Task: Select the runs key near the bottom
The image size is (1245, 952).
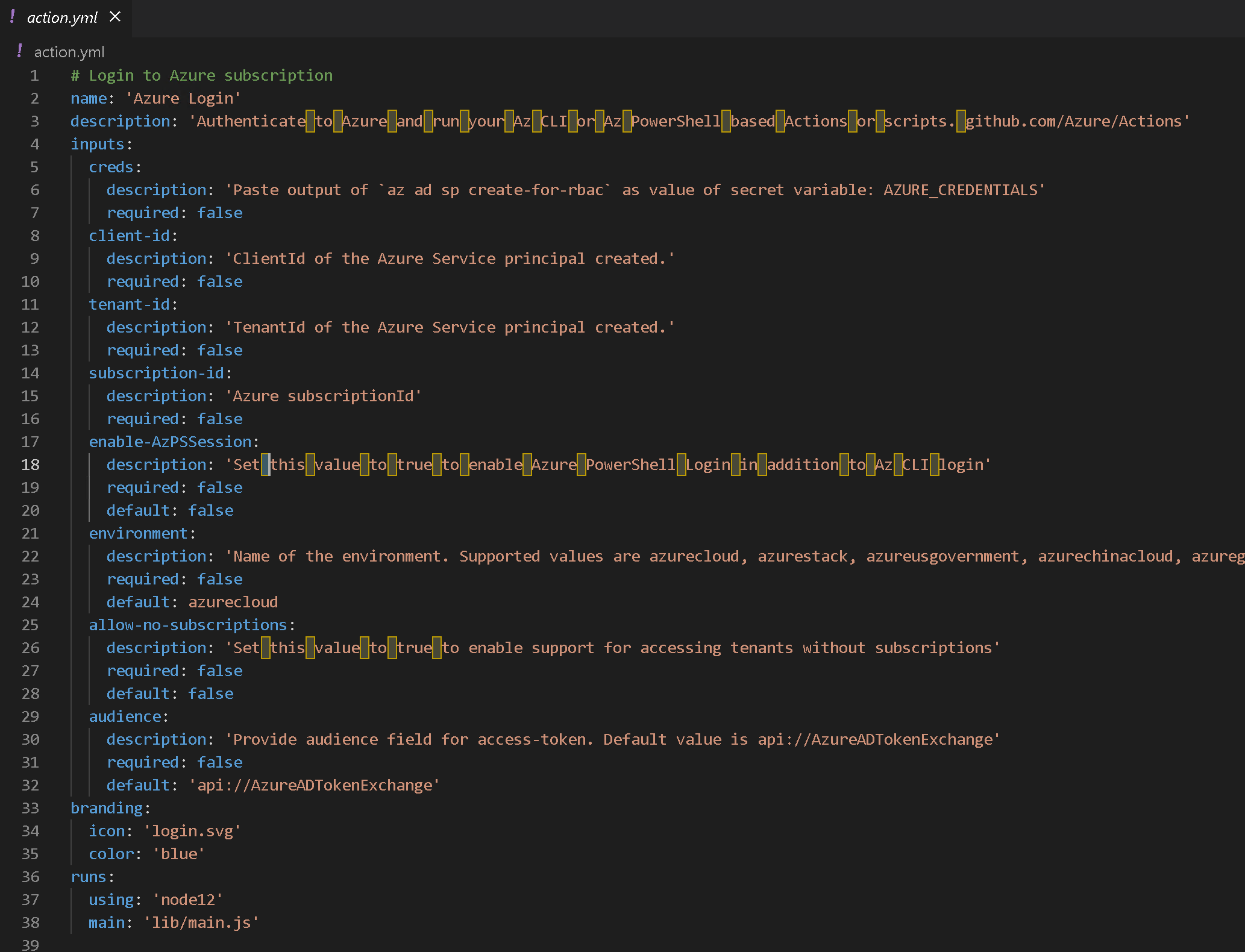Action: click(89, 876)
